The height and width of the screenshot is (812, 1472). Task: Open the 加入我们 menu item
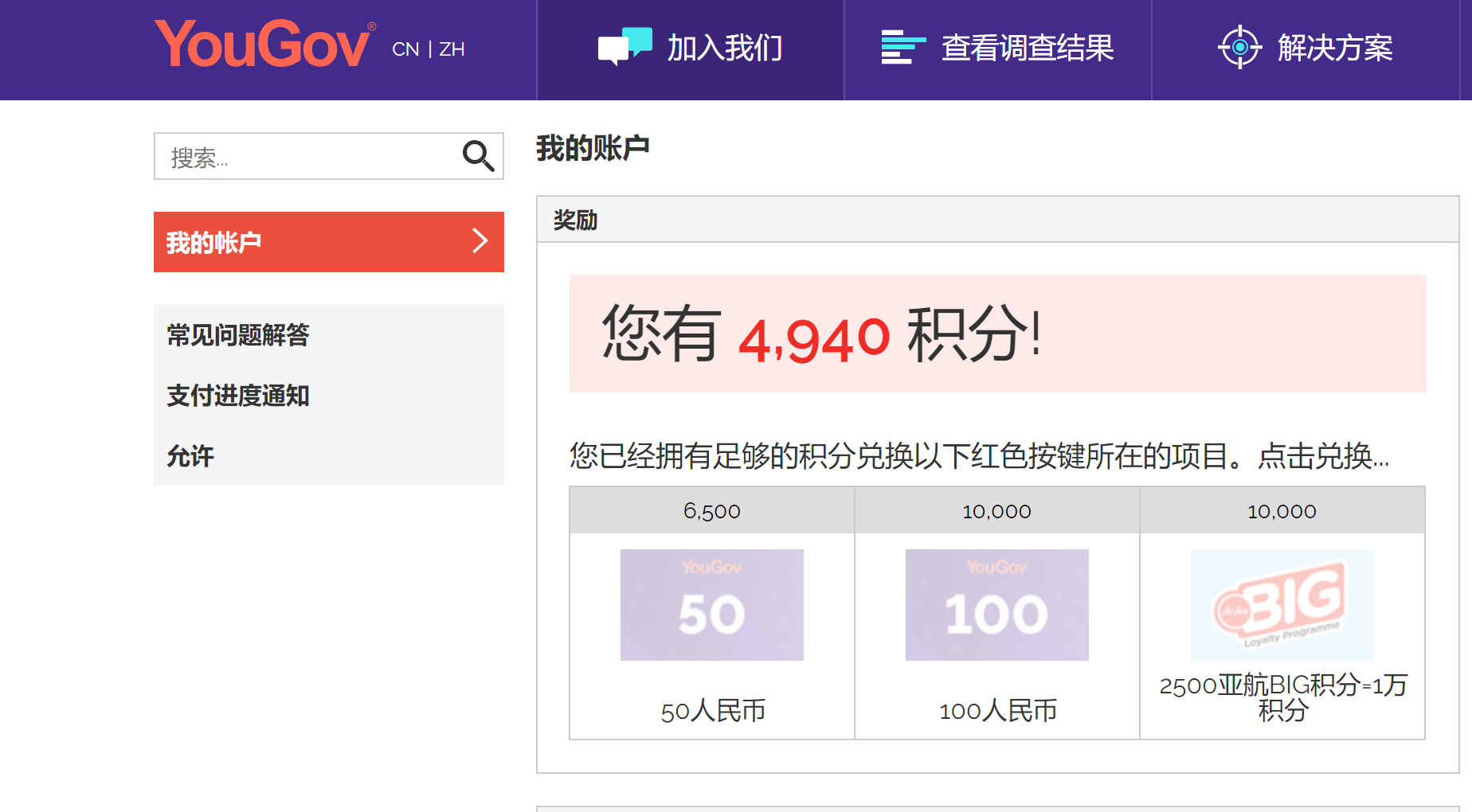tap(725, 49)
